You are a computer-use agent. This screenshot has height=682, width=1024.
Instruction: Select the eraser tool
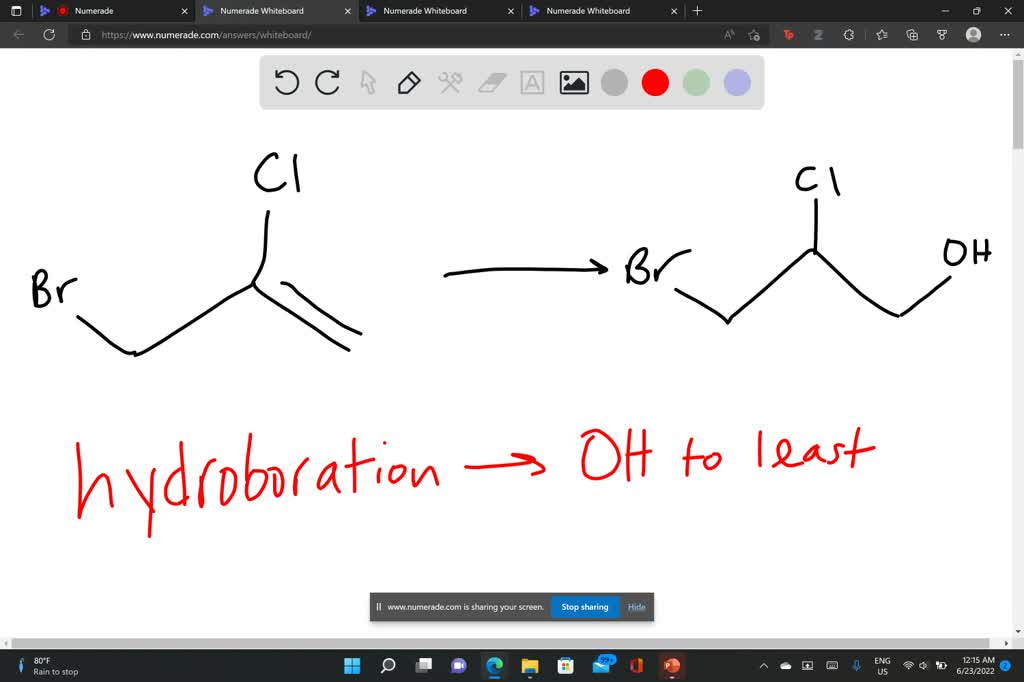(490, 83)
